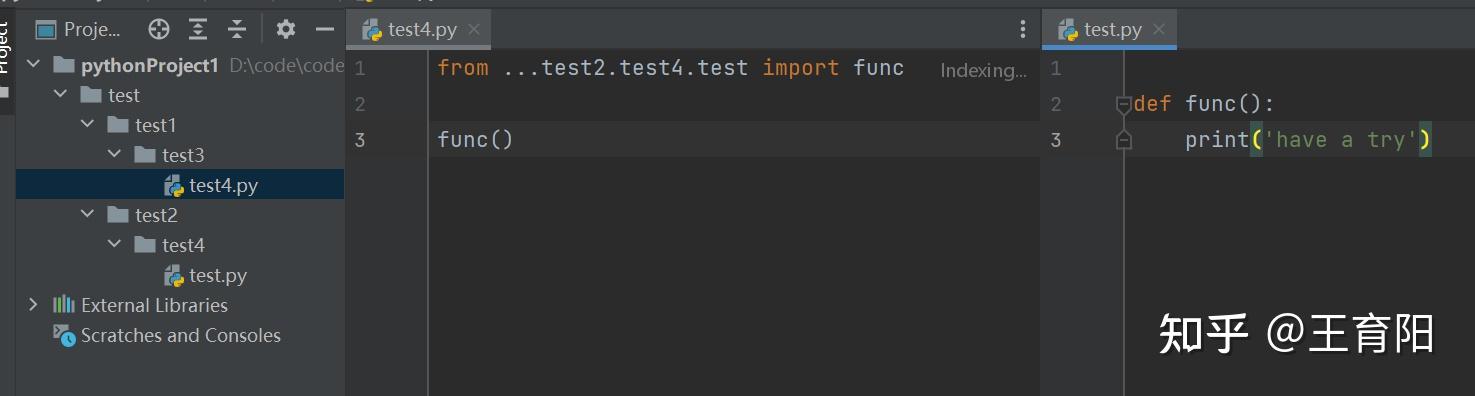Expand all items in Project panel
The image size is (1475, 396).
[198, 29]
